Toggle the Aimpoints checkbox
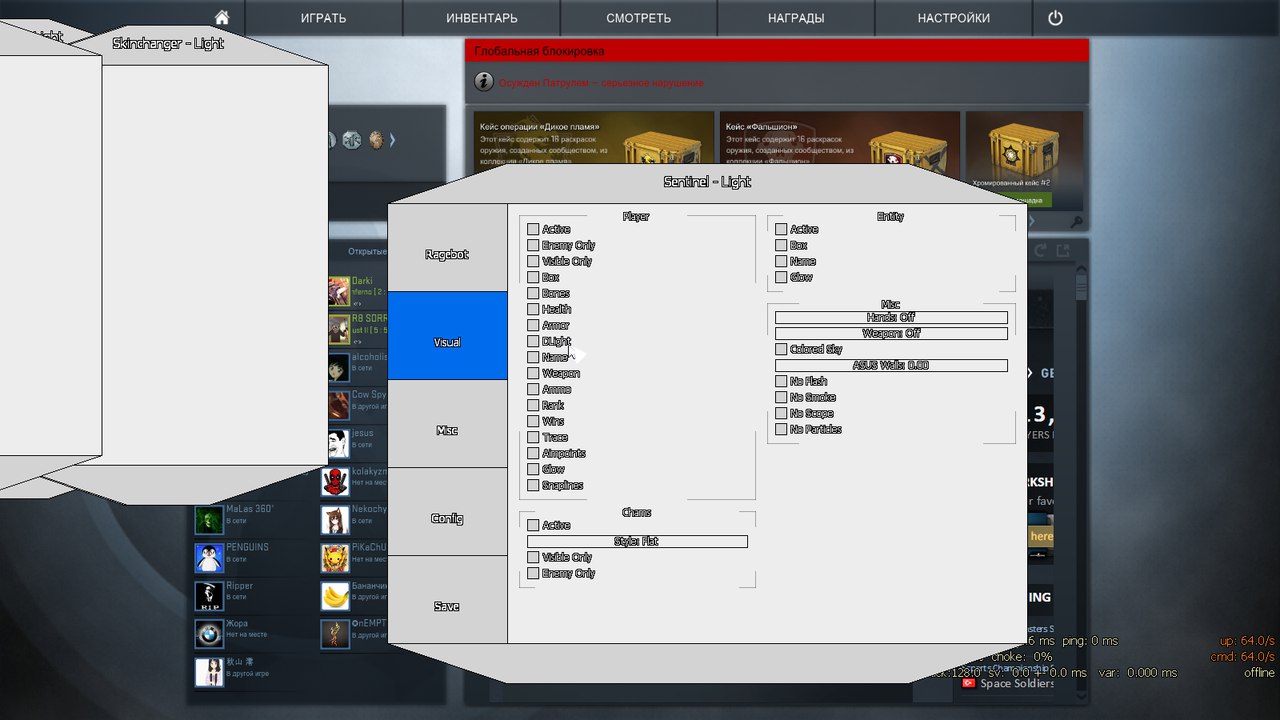This screenshot has width=1280, height=720. point(533,453)
